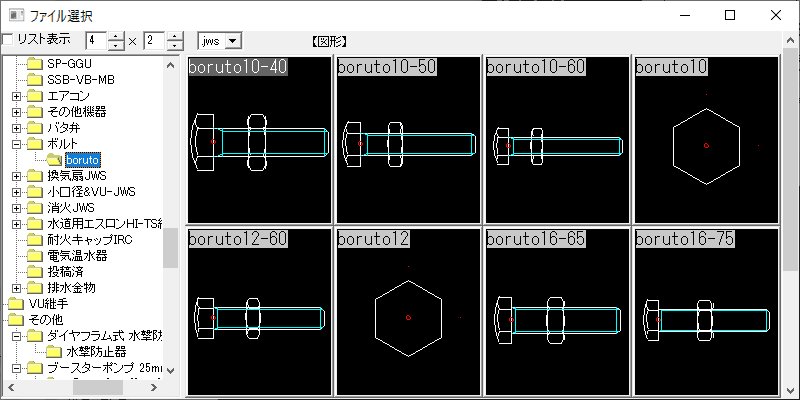This screenshot has width=800, height=400.
Task: Select the boruto tree item label
Action: 83,160
